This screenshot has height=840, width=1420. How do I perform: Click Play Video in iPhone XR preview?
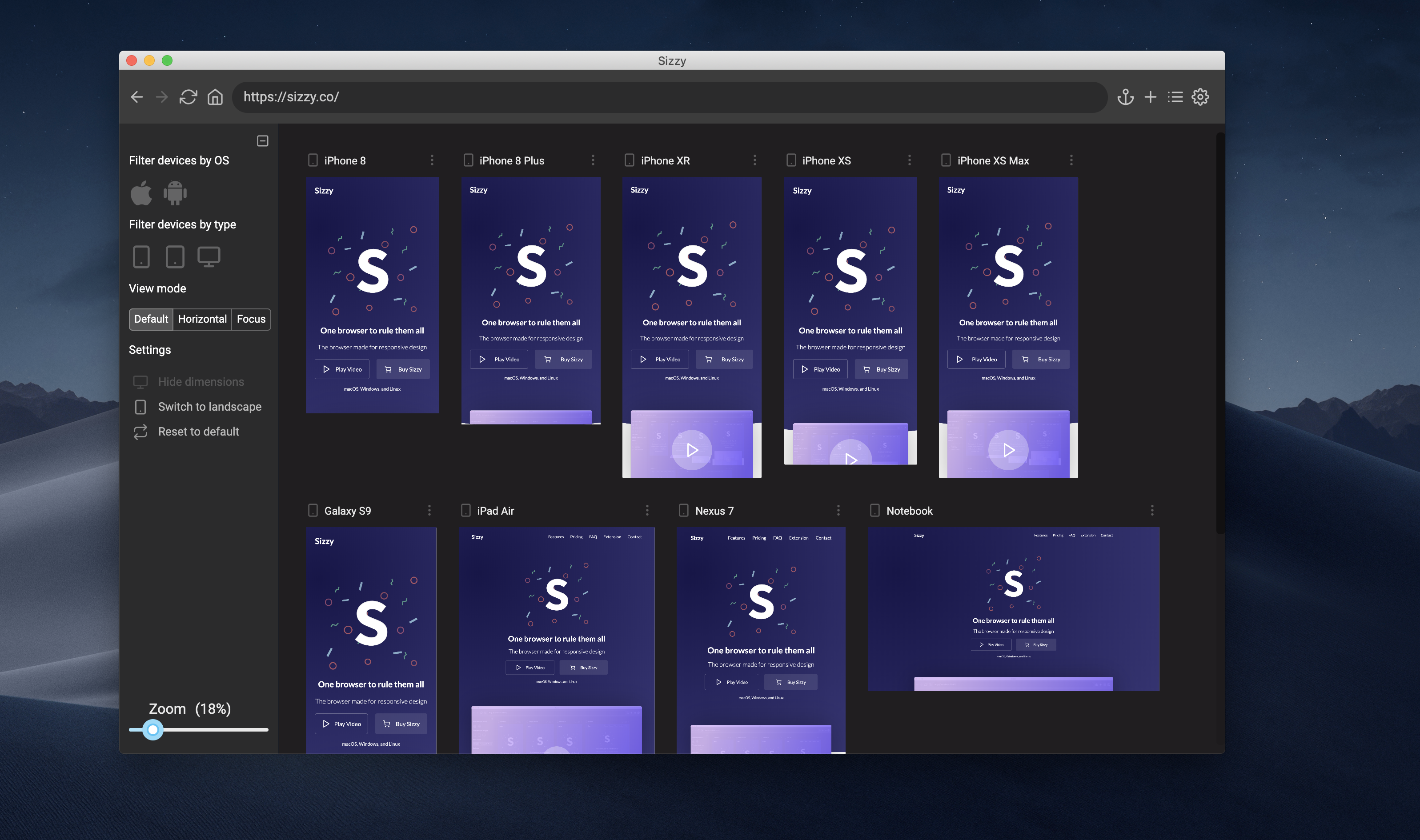click(660, 360)
